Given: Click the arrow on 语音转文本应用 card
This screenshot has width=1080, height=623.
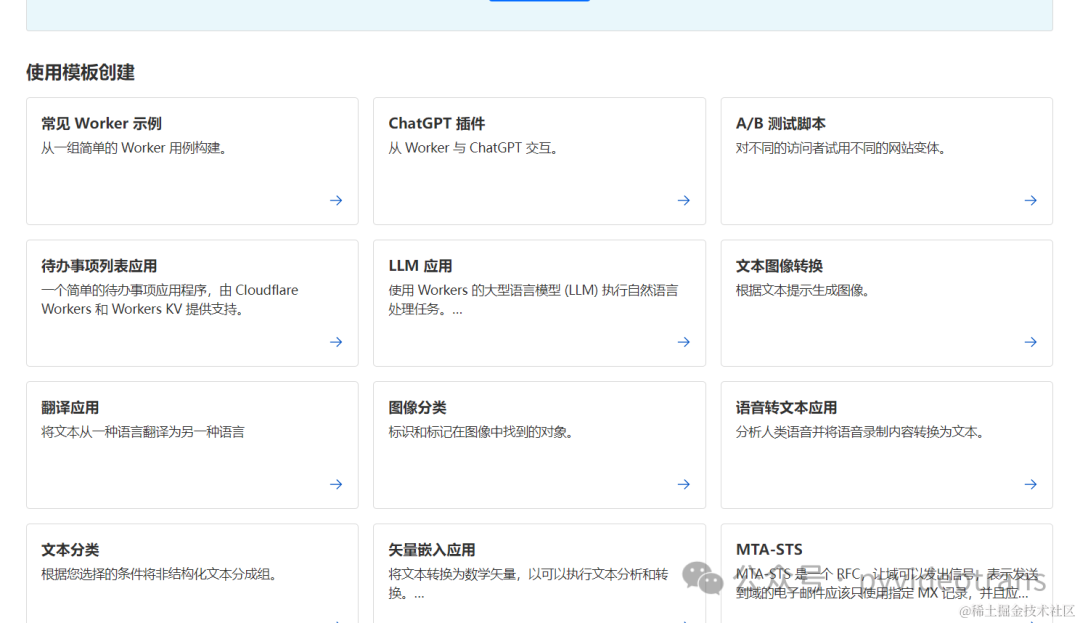Looking at the screenshot, I should click(1030, 485).
